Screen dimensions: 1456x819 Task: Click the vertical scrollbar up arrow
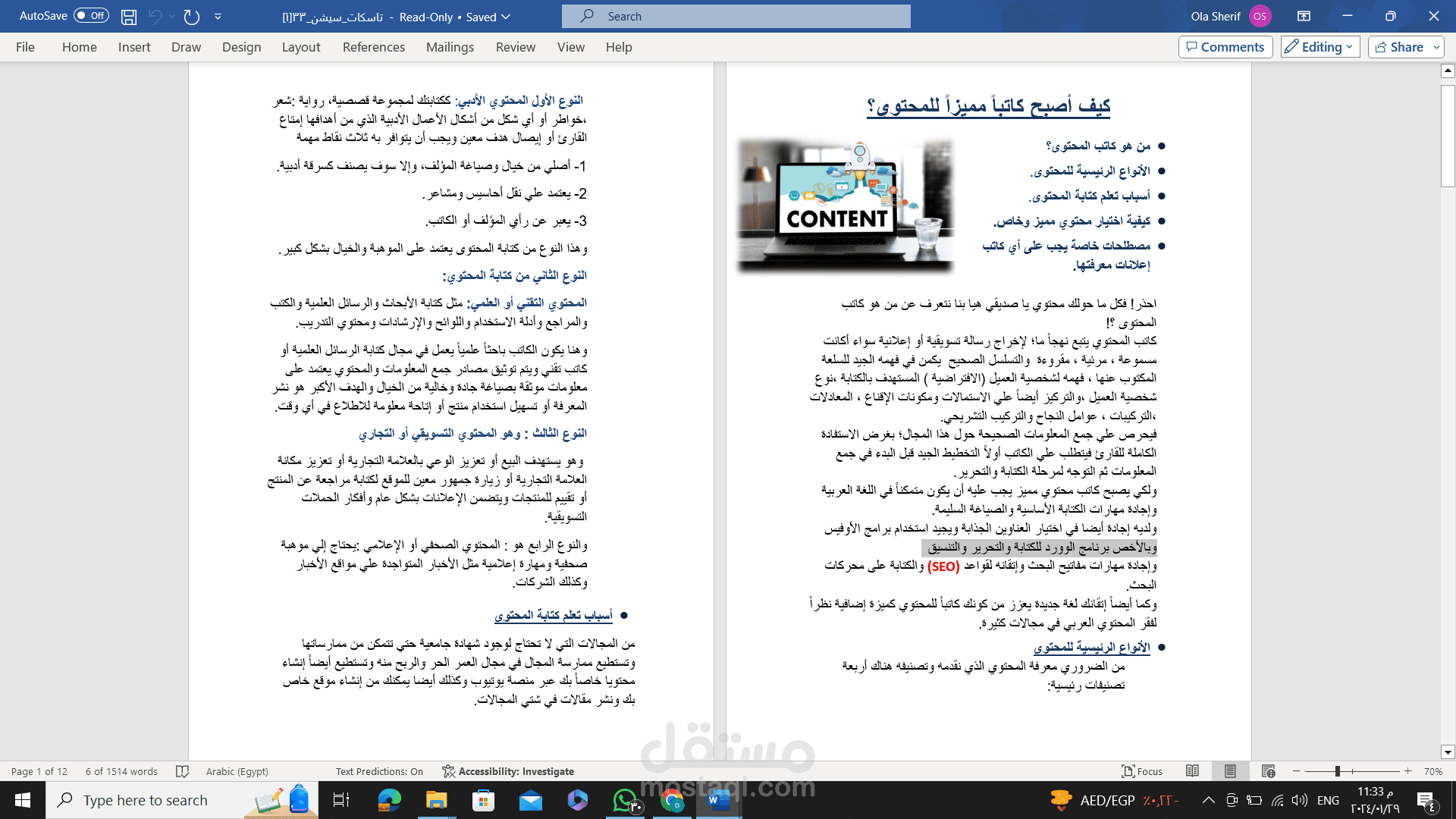(1448, 71)
